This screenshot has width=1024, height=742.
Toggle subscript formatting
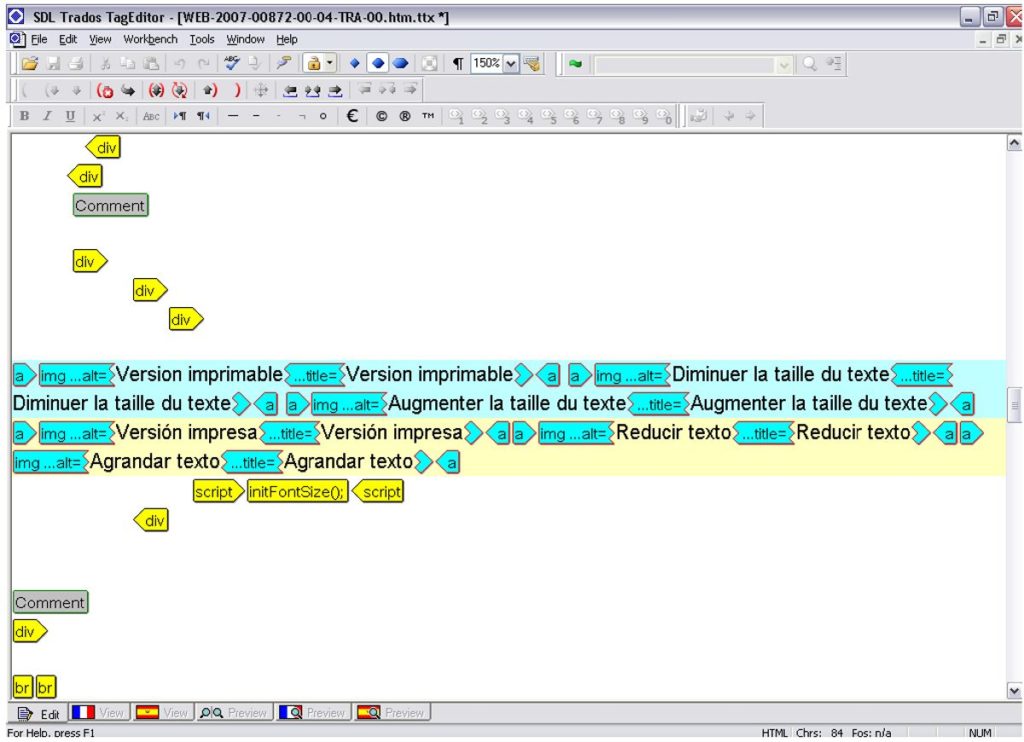(x=121, y=116)
